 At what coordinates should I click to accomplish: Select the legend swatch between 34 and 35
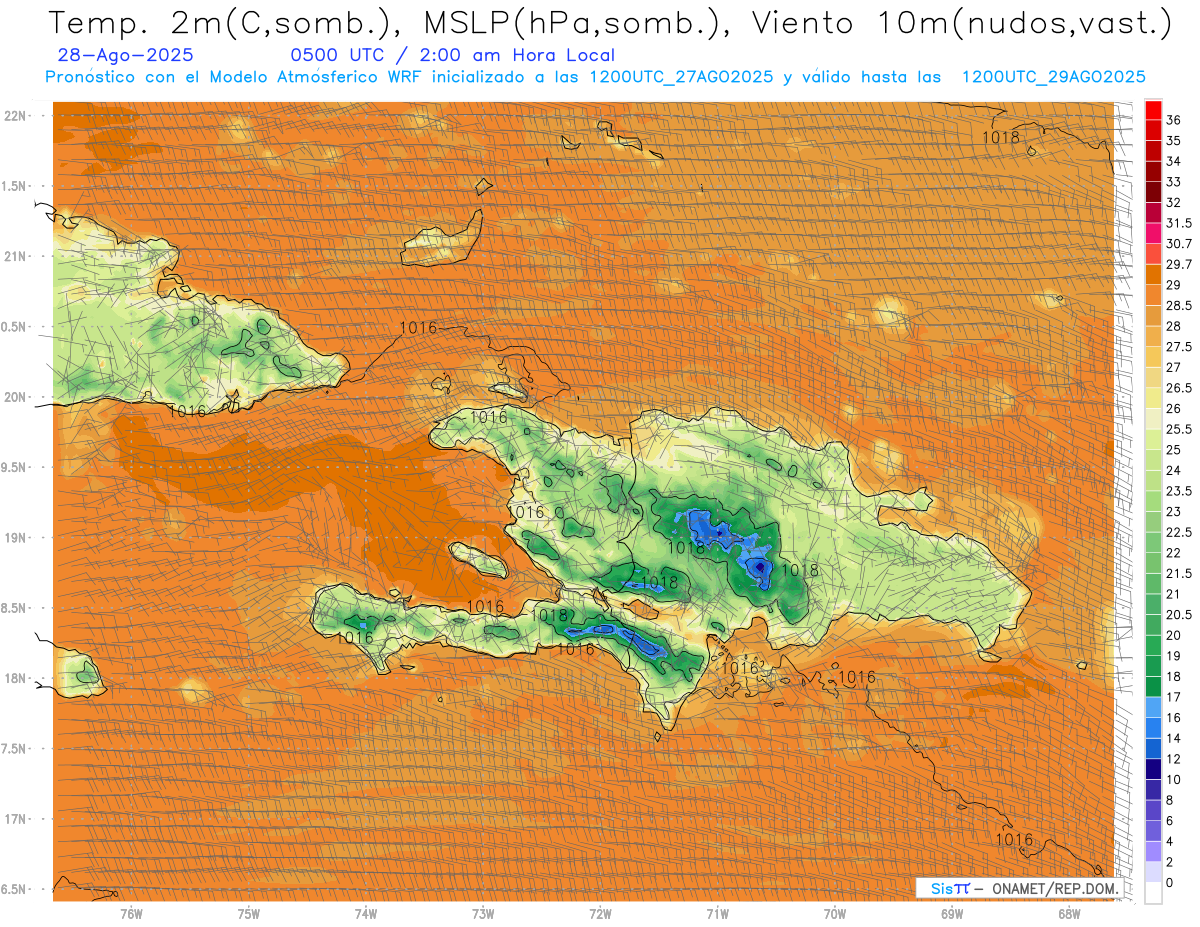pos(1153,150)
